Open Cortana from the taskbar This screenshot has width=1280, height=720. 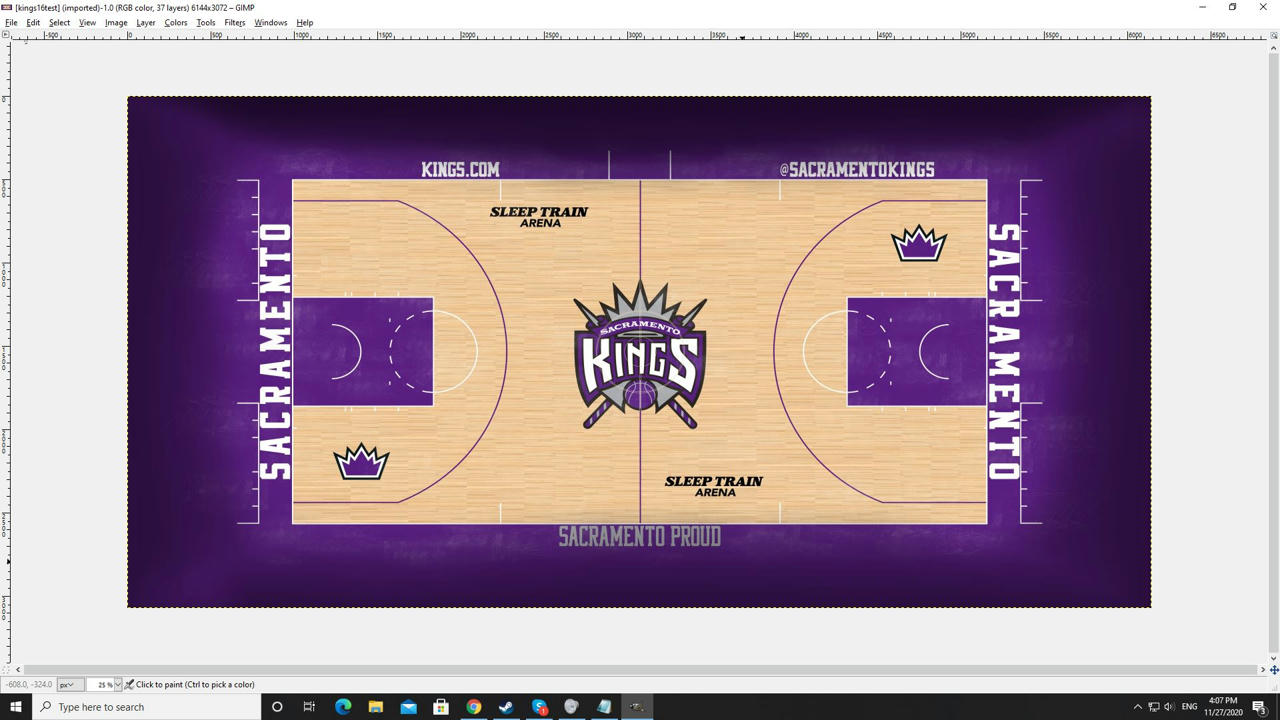tap(277, 707)
